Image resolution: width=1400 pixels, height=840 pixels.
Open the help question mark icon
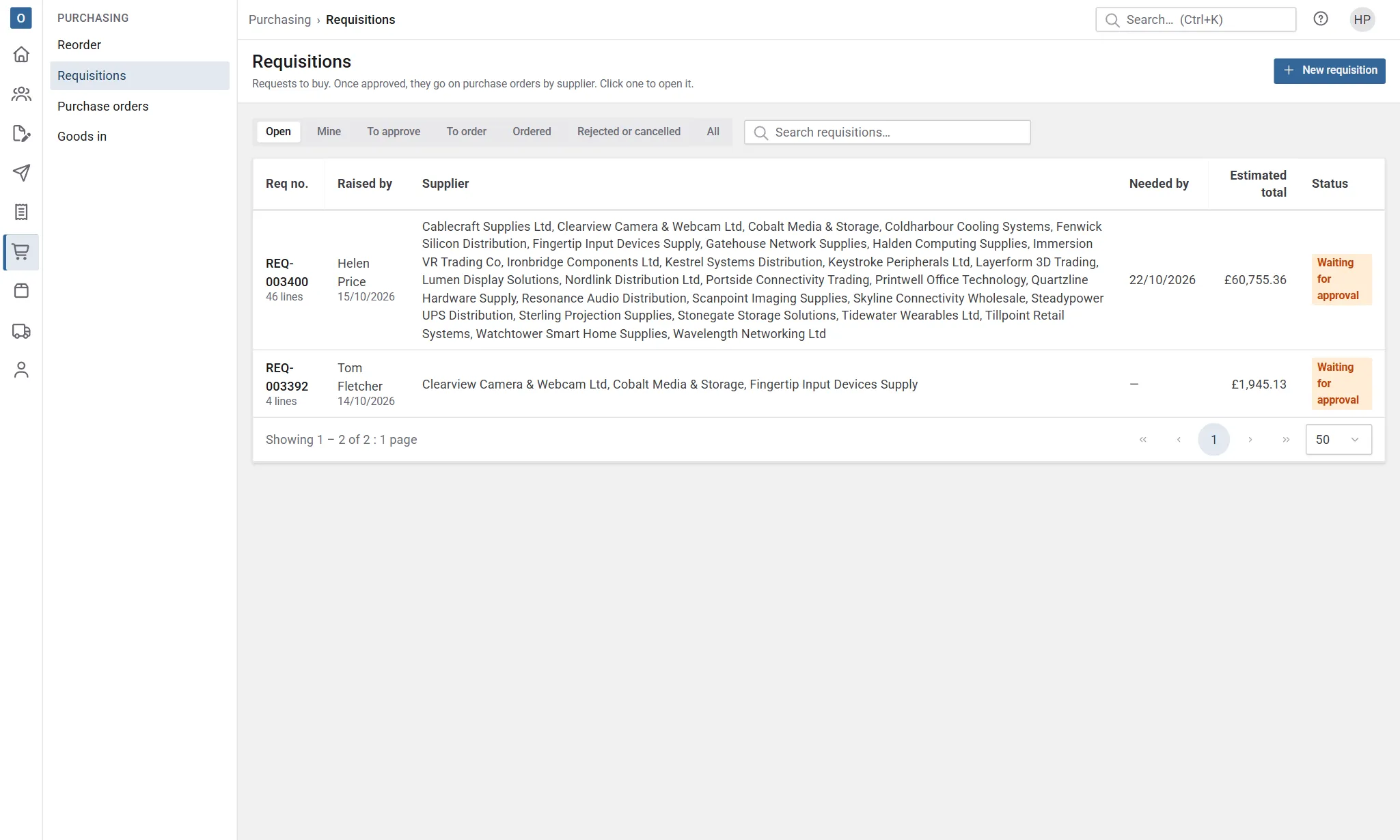click(x=1321, y=19)
